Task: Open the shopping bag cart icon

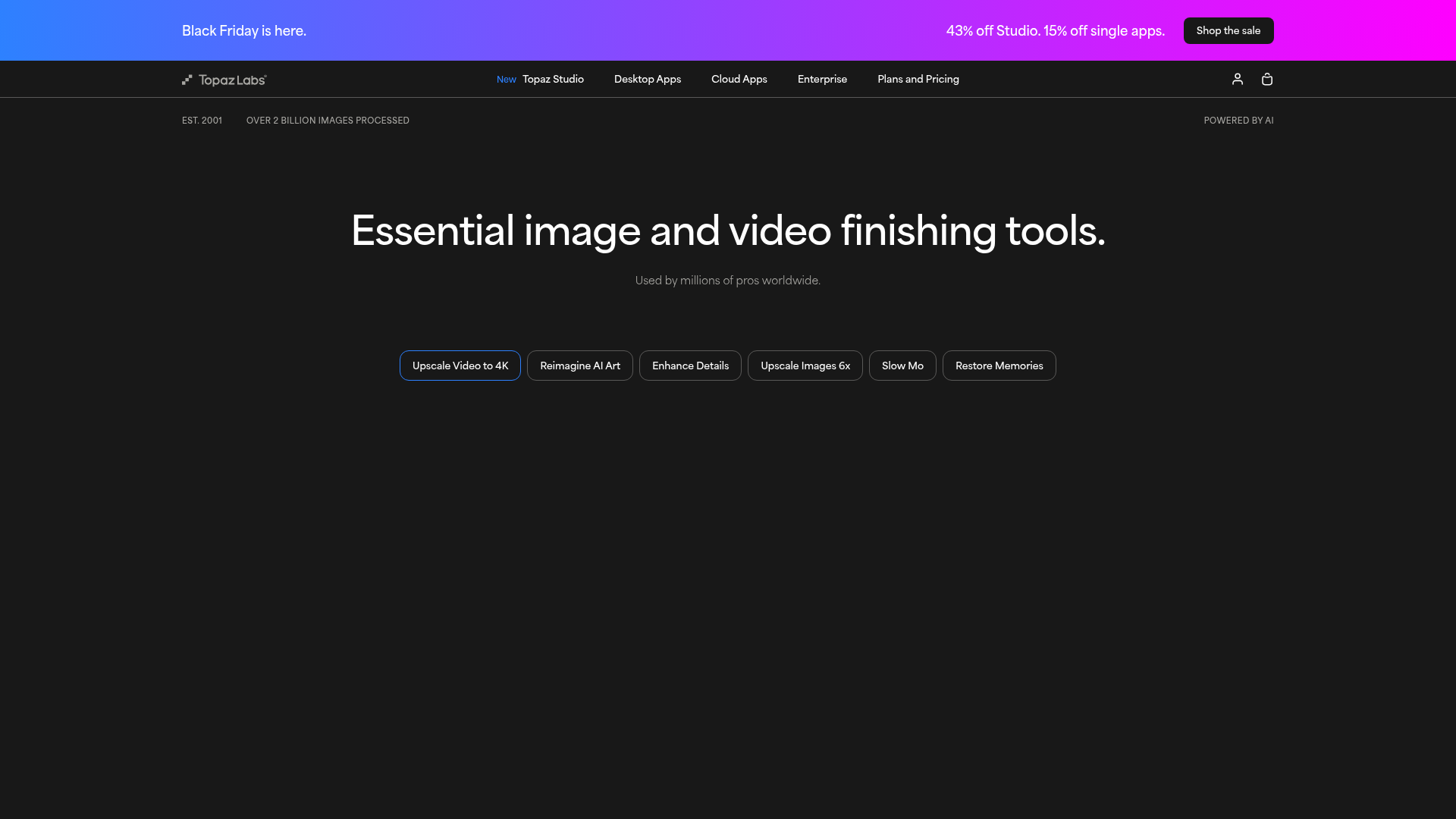Action: pyautogui.click(x=1267, y=79)
